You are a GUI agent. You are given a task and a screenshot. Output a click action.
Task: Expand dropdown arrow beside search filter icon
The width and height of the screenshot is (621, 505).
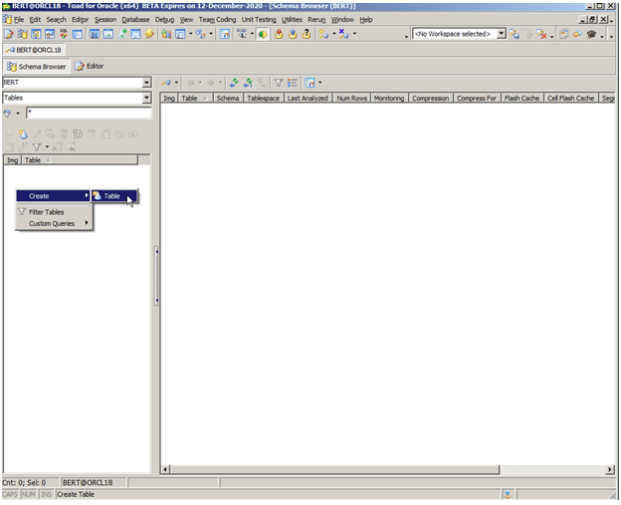pos(18,114)
